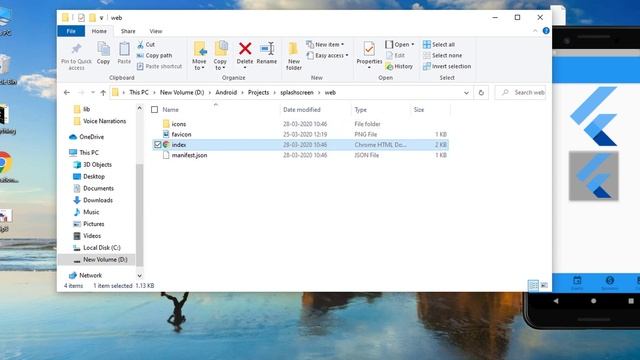Switch to the Home ribbon tab

[x=99, y=31]
